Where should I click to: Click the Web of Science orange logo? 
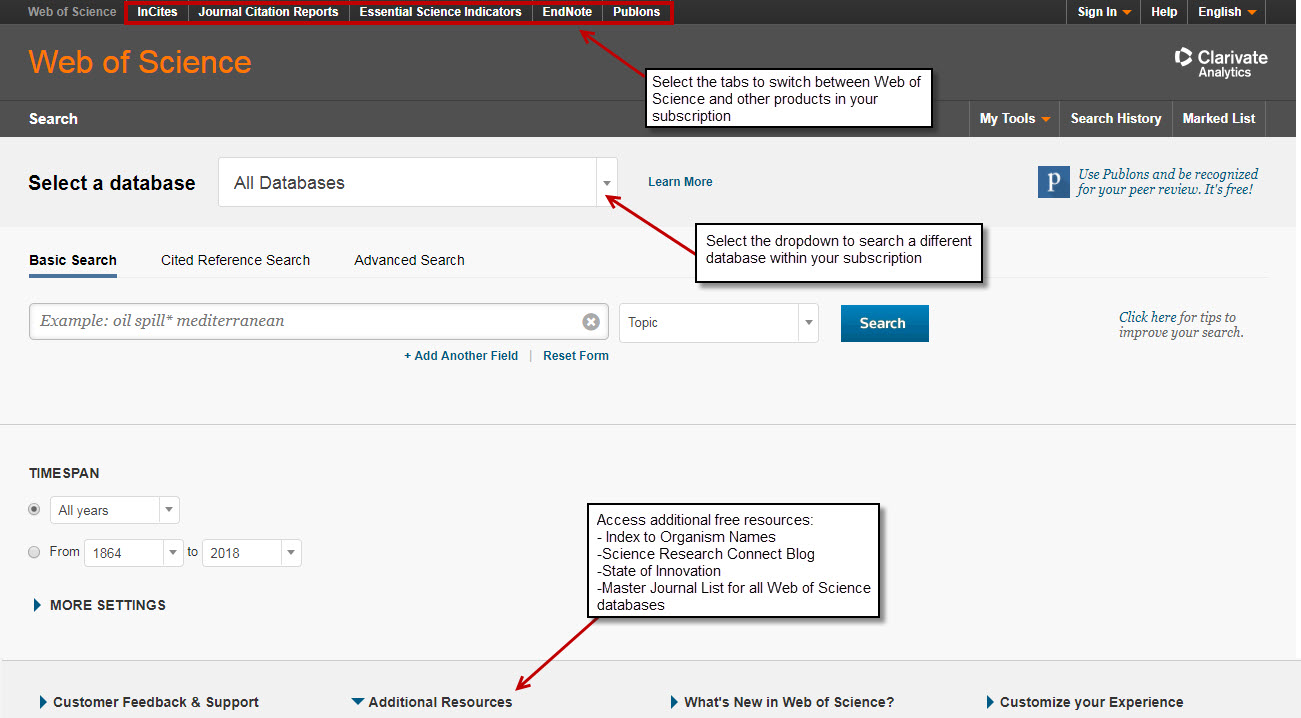point(140,62)
